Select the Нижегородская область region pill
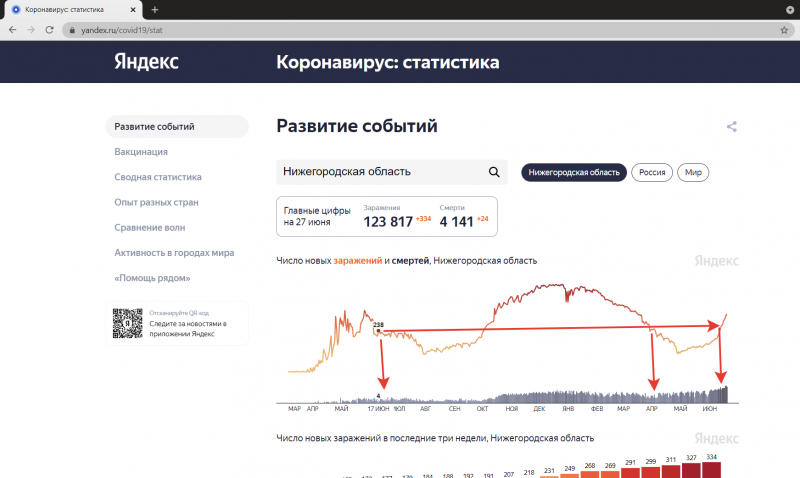This screenshot has height=478, width=800. (573, 172)
